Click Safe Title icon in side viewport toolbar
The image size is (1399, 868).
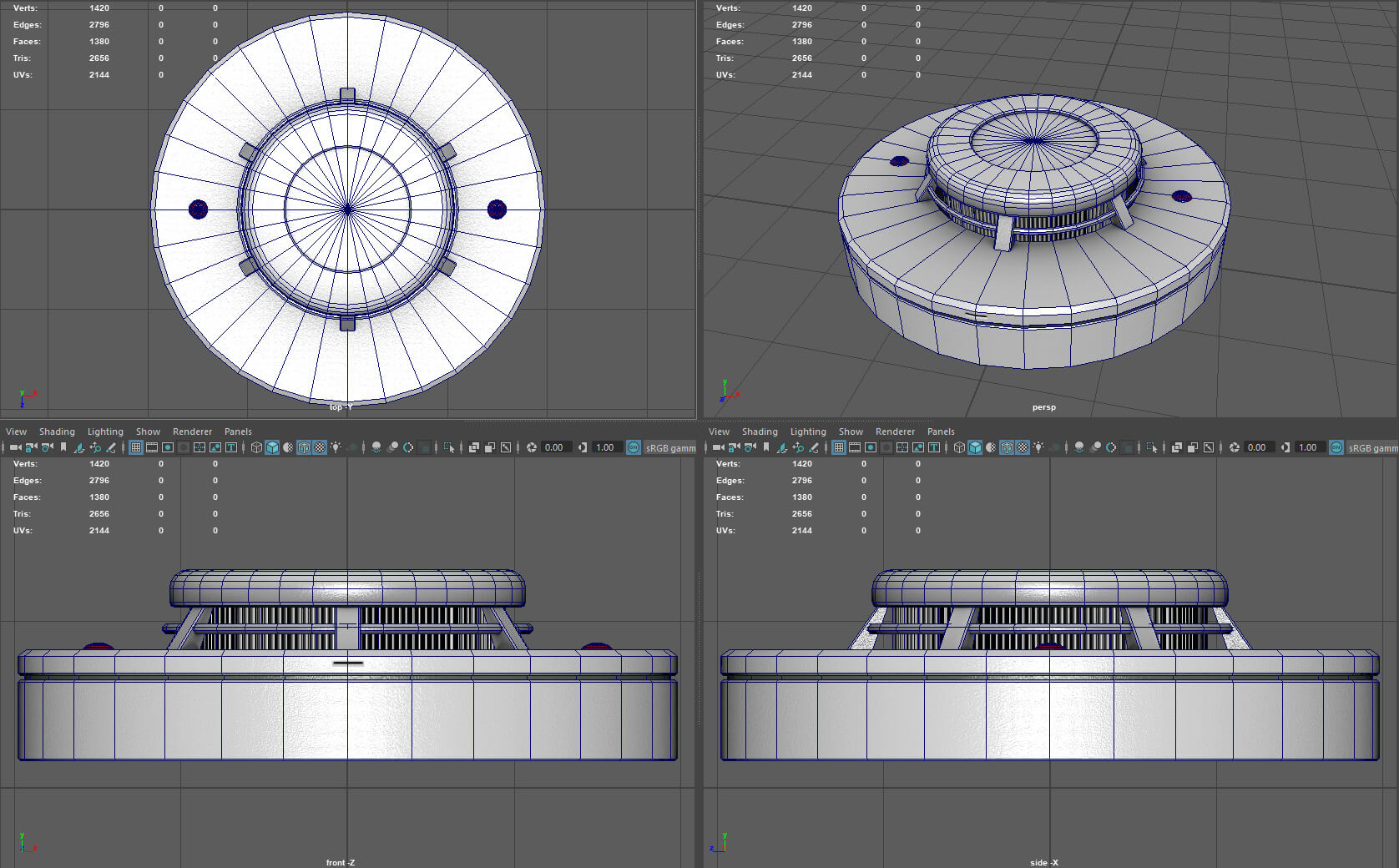tap(934, 447)
